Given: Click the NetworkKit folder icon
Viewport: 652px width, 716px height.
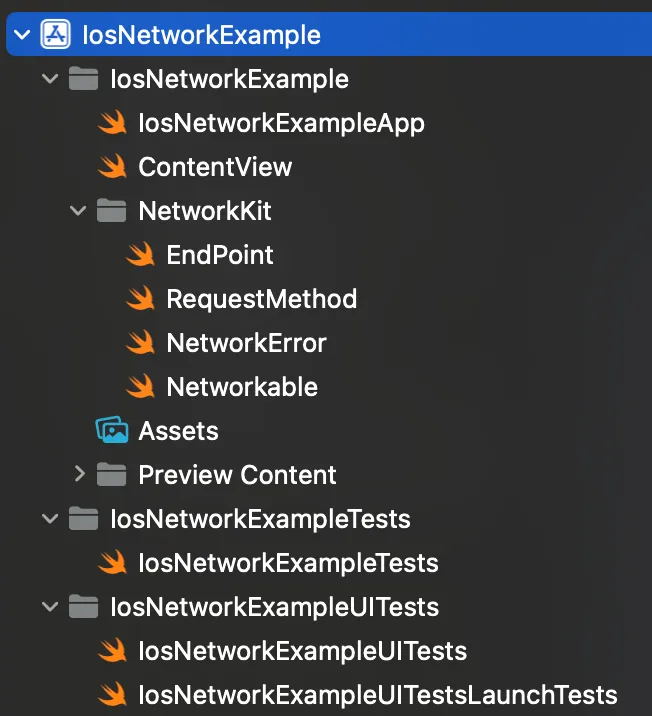Looking at the screenshot, I should tap(111, 211).
